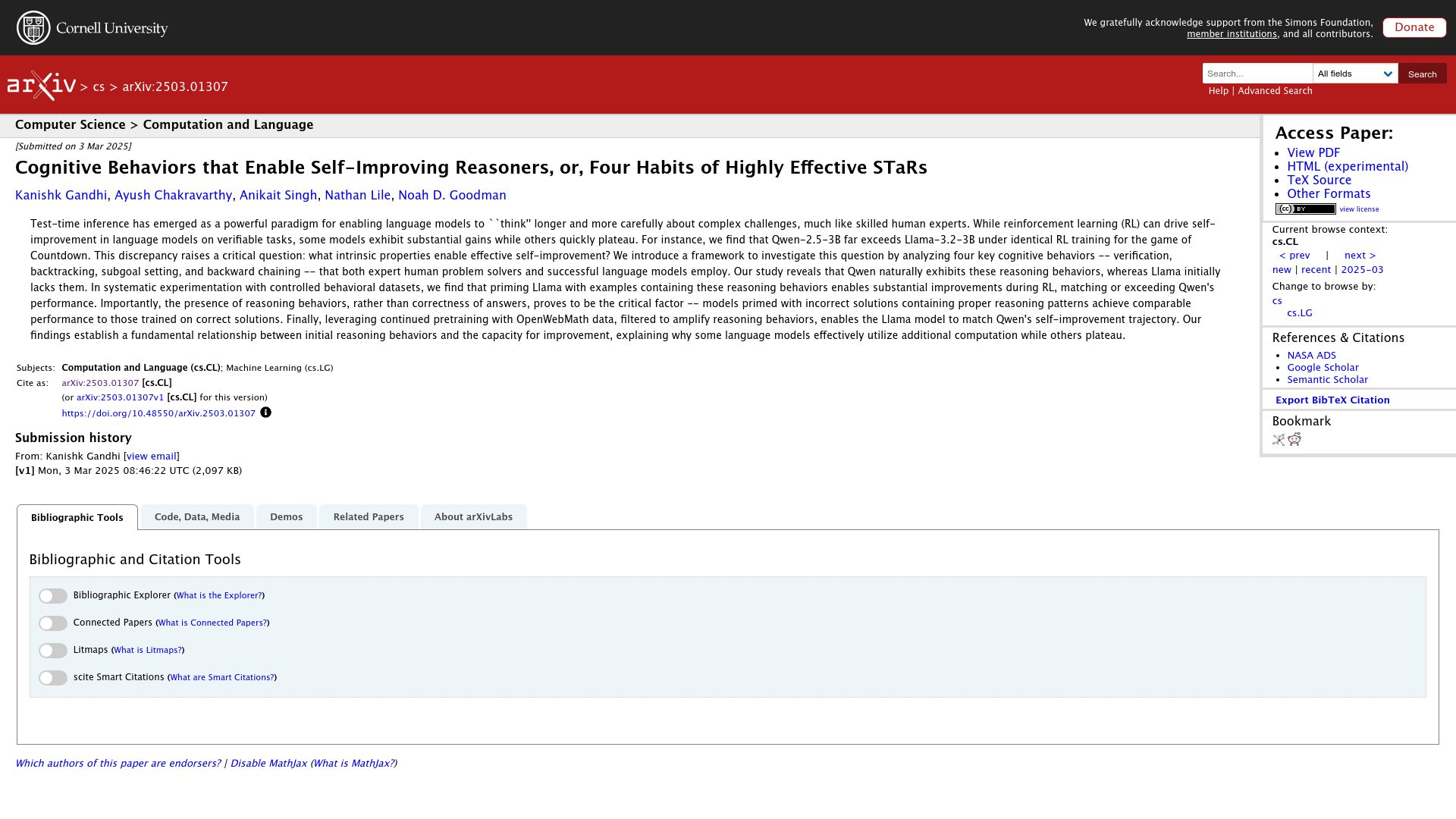This screenshot has width=1456, height=819.
Task: Click the DOI info icon
Action: pos(265,413)
